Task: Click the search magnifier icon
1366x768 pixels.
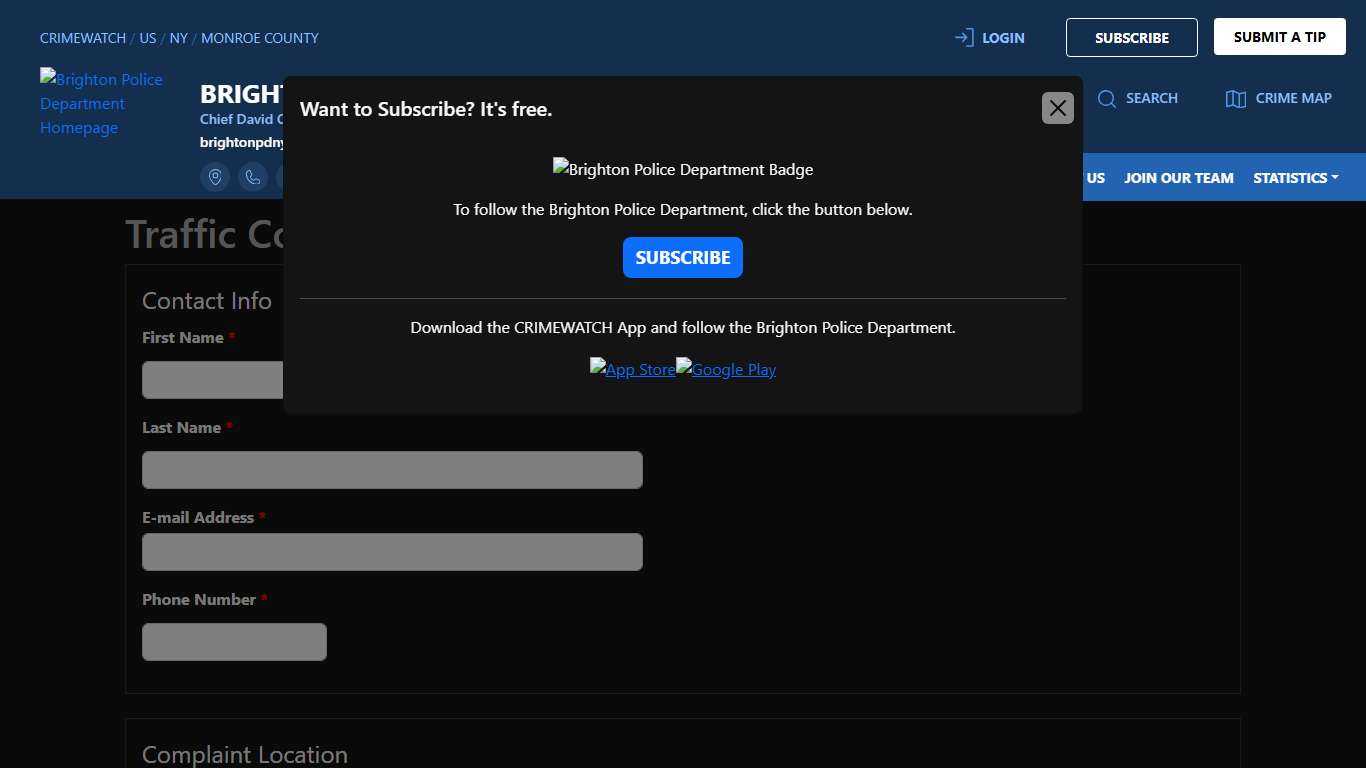Action: tap(1107, 98)
